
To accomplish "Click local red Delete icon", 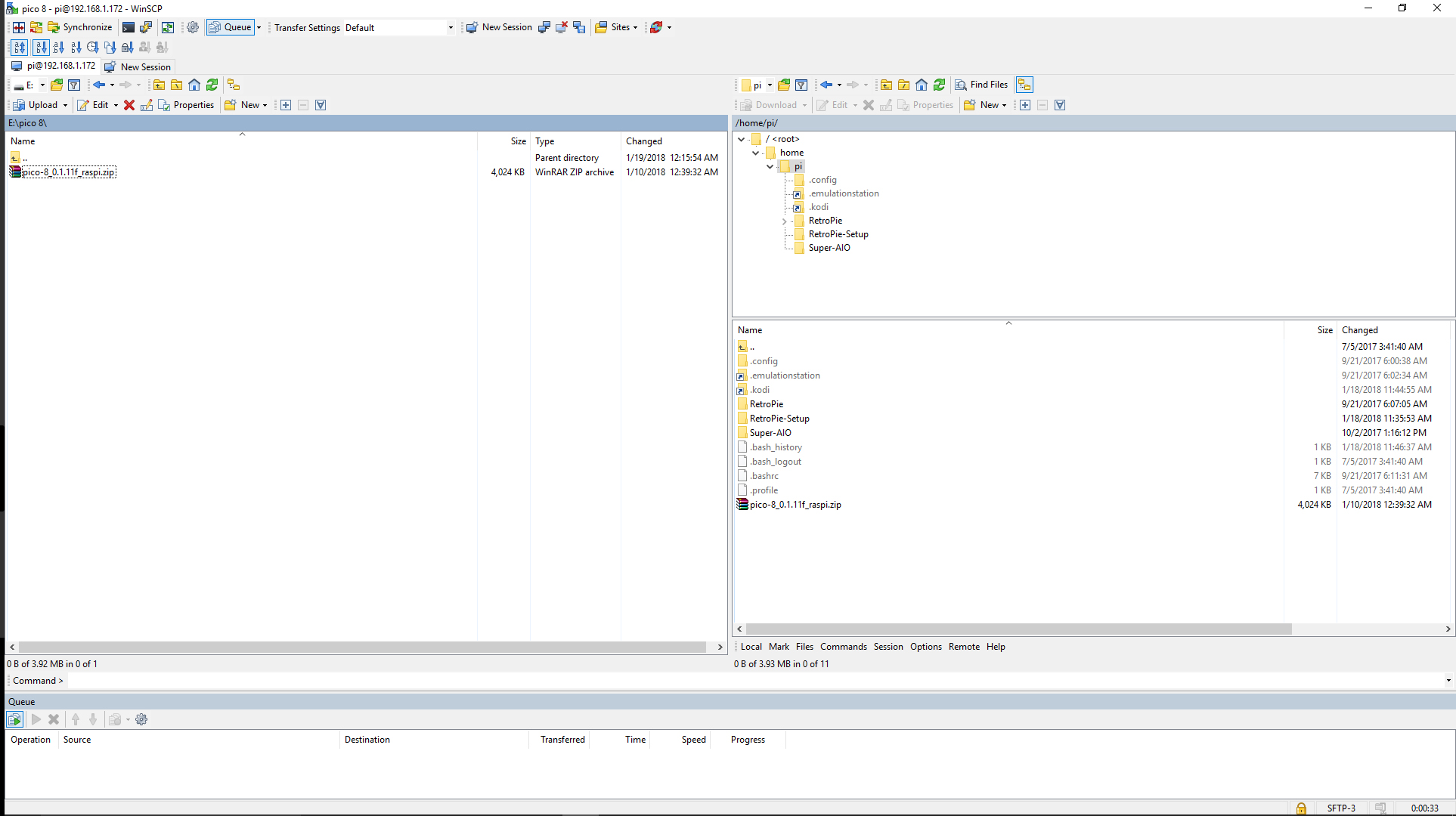I will tap(129, 105).
